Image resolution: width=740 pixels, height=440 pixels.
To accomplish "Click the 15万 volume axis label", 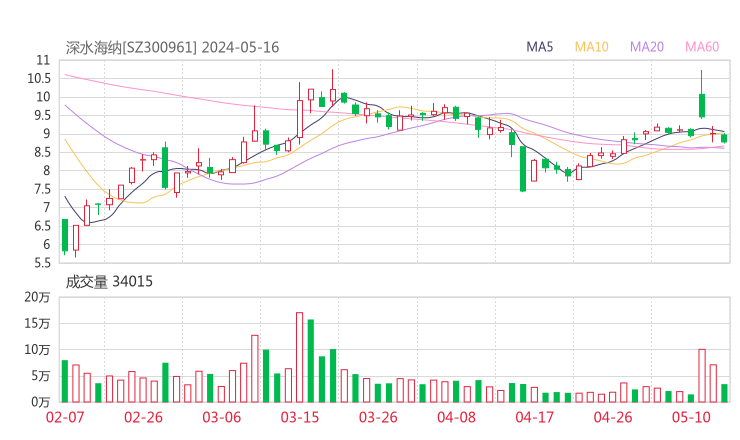I will pos(37,323).
